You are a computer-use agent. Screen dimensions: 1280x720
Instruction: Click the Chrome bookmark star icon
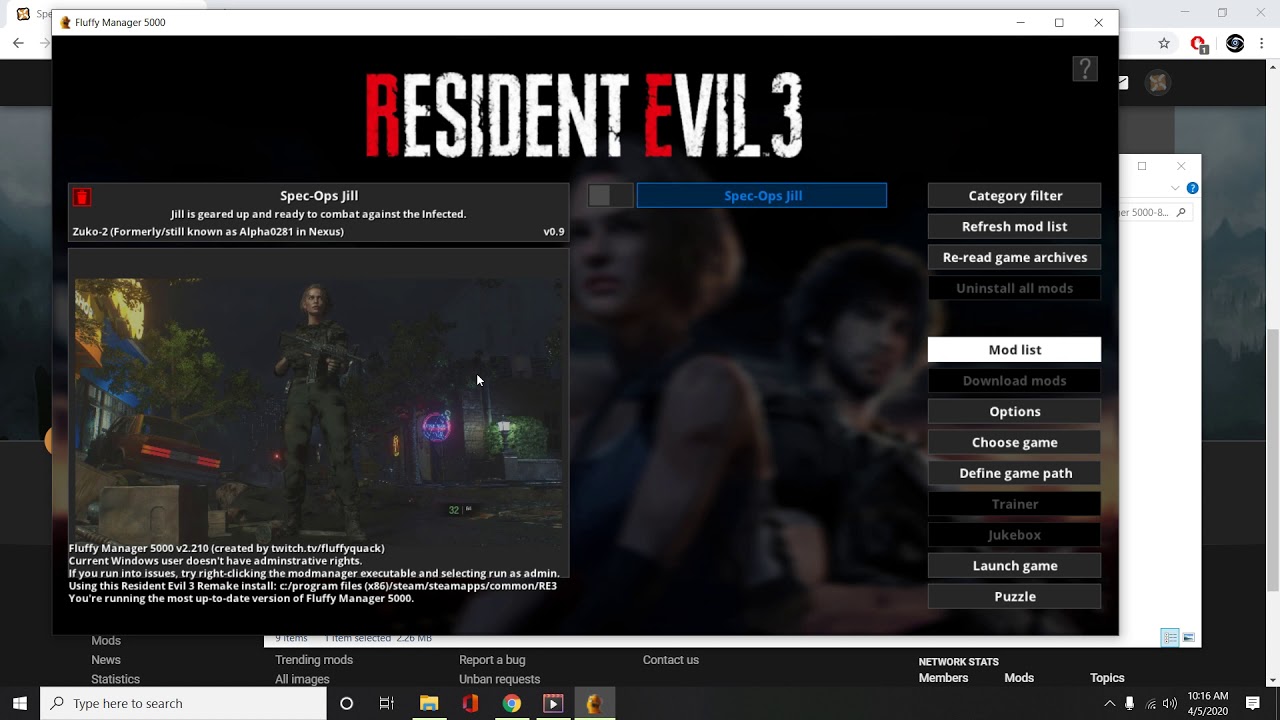(1164, 43)
